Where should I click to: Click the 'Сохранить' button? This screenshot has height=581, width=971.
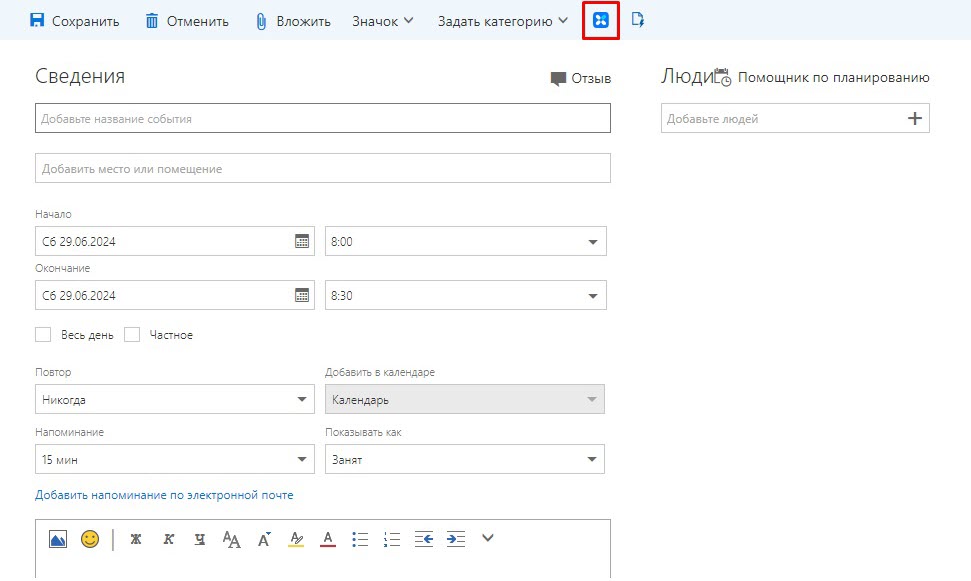point(74,21)
